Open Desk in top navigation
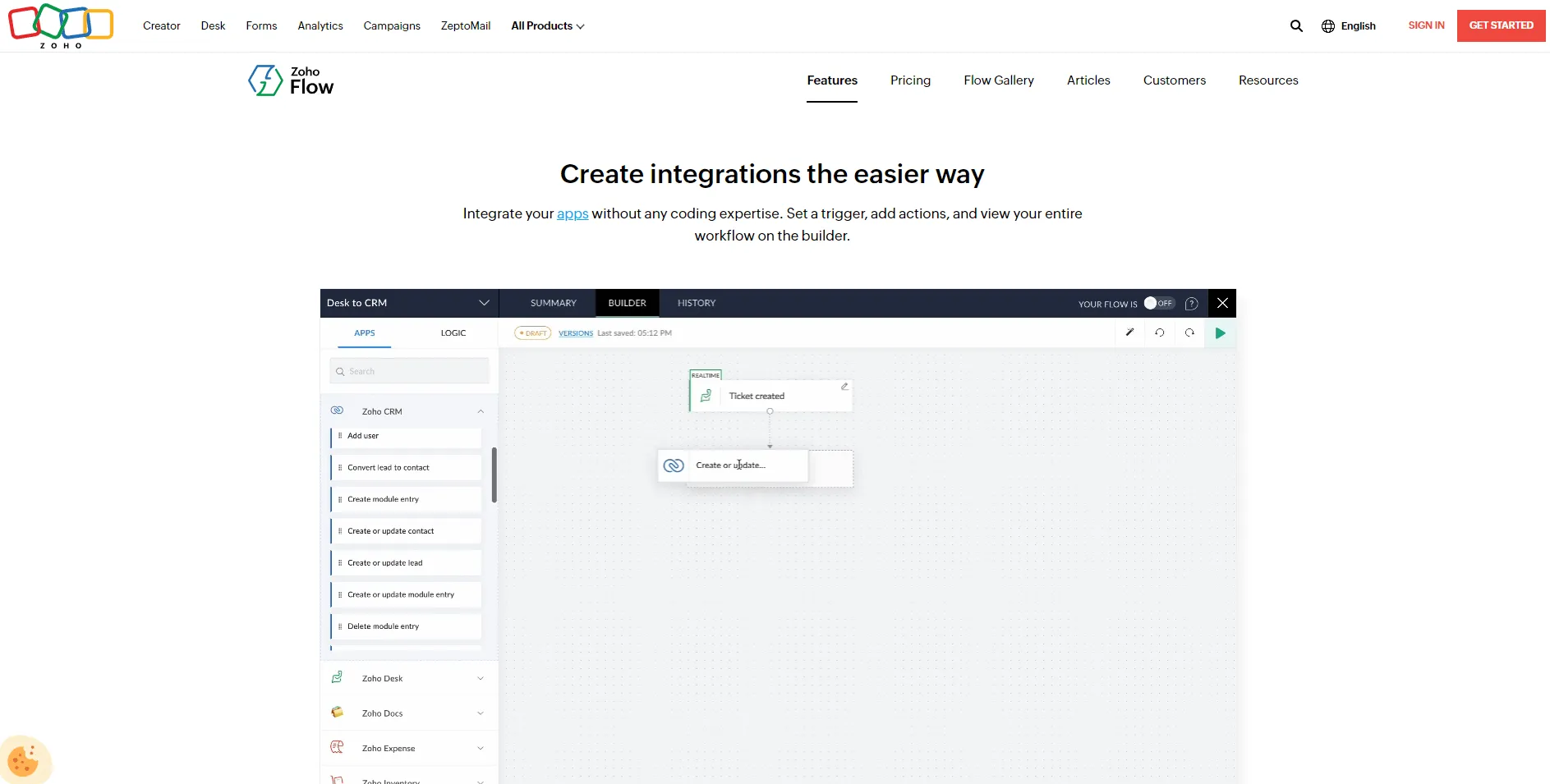This screenshot has width=1550, height=784. pyautogui.click(x=213, y=26)
